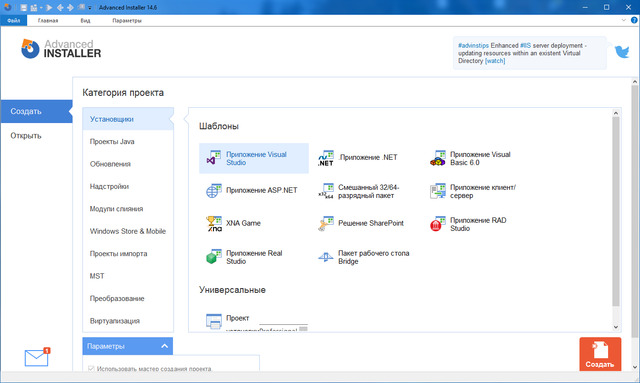Choose the XNA Game template icon
Screen dimensions: 640x383
pos(213,224)
